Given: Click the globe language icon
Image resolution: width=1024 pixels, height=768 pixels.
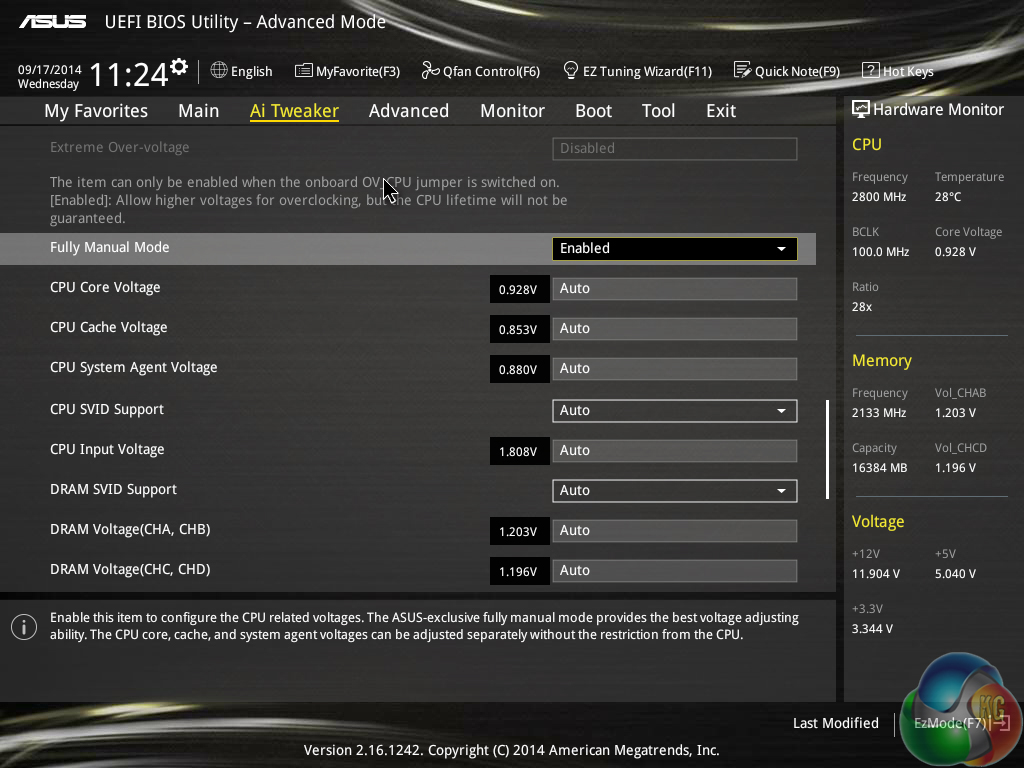Looking at the screenshot, I should tap(219, 70).
